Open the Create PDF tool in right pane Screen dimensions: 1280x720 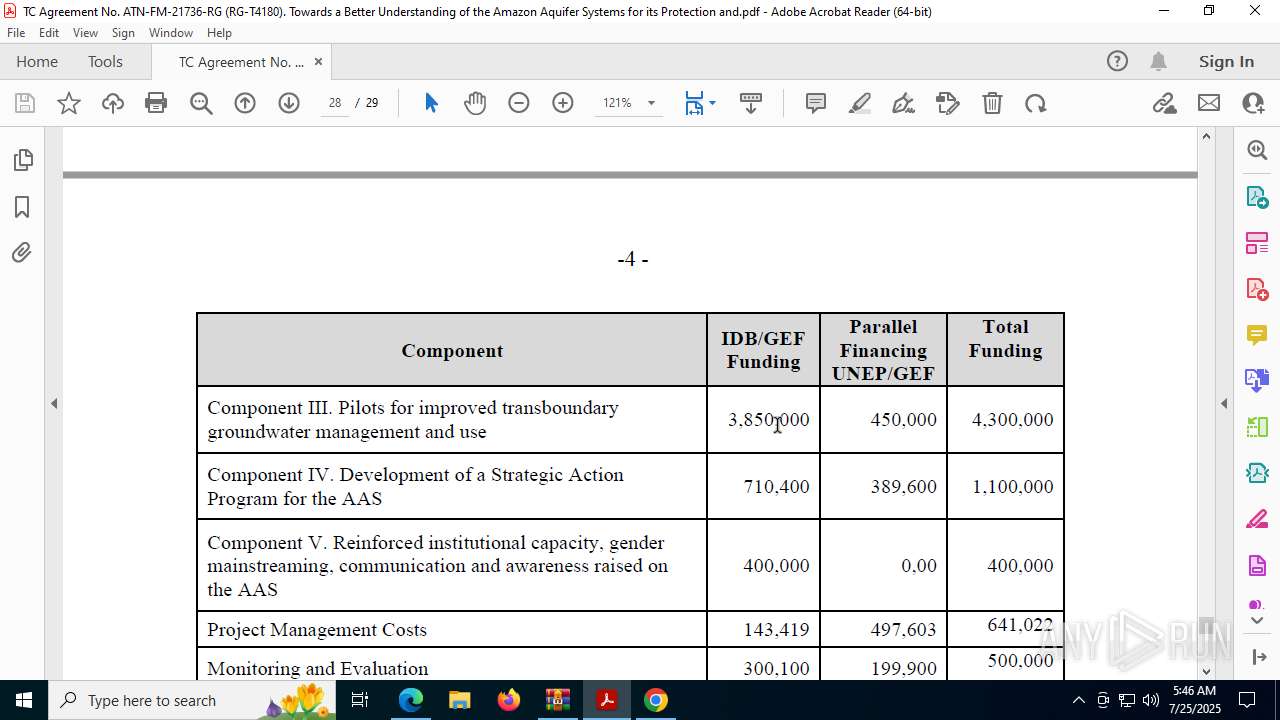click(x=1257, y=289)
